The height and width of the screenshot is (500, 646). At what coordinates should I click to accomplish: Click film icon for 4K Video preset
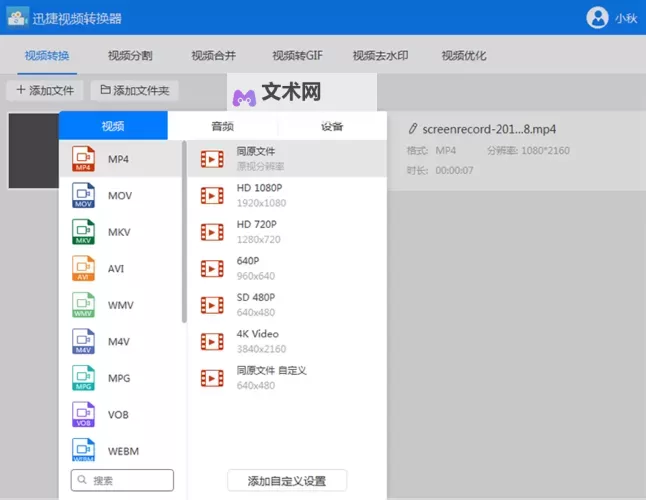[212, 342]
